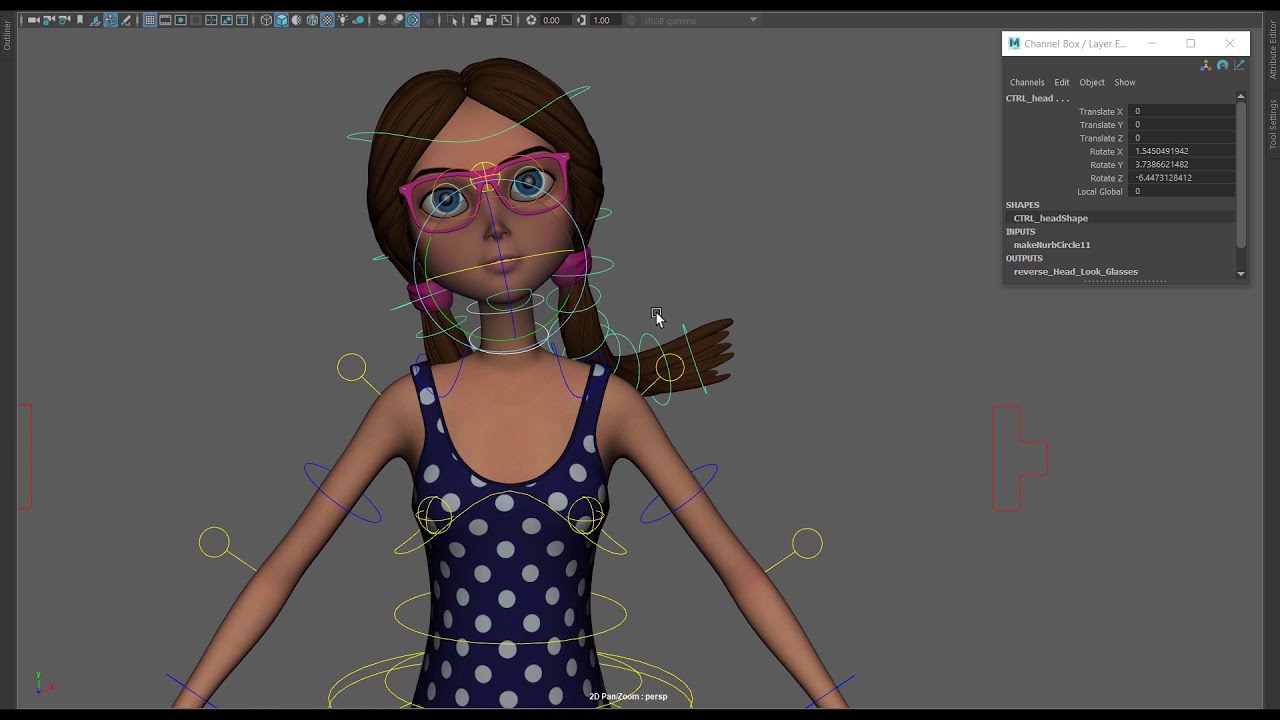Click the Isolate Select icon
1280x720 pixels.
tap(451, 20)
